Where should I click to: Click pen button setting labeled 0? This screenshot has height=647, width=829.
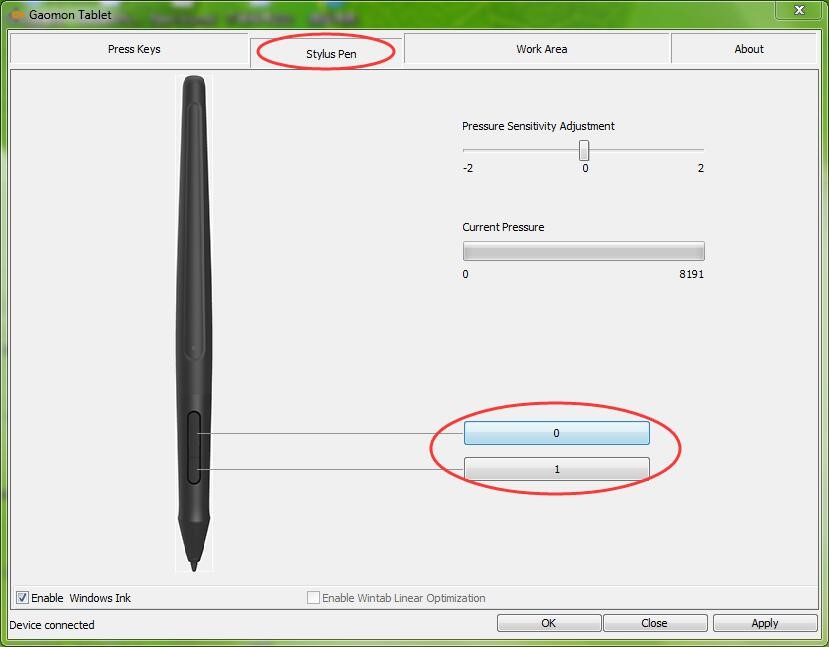557,433
